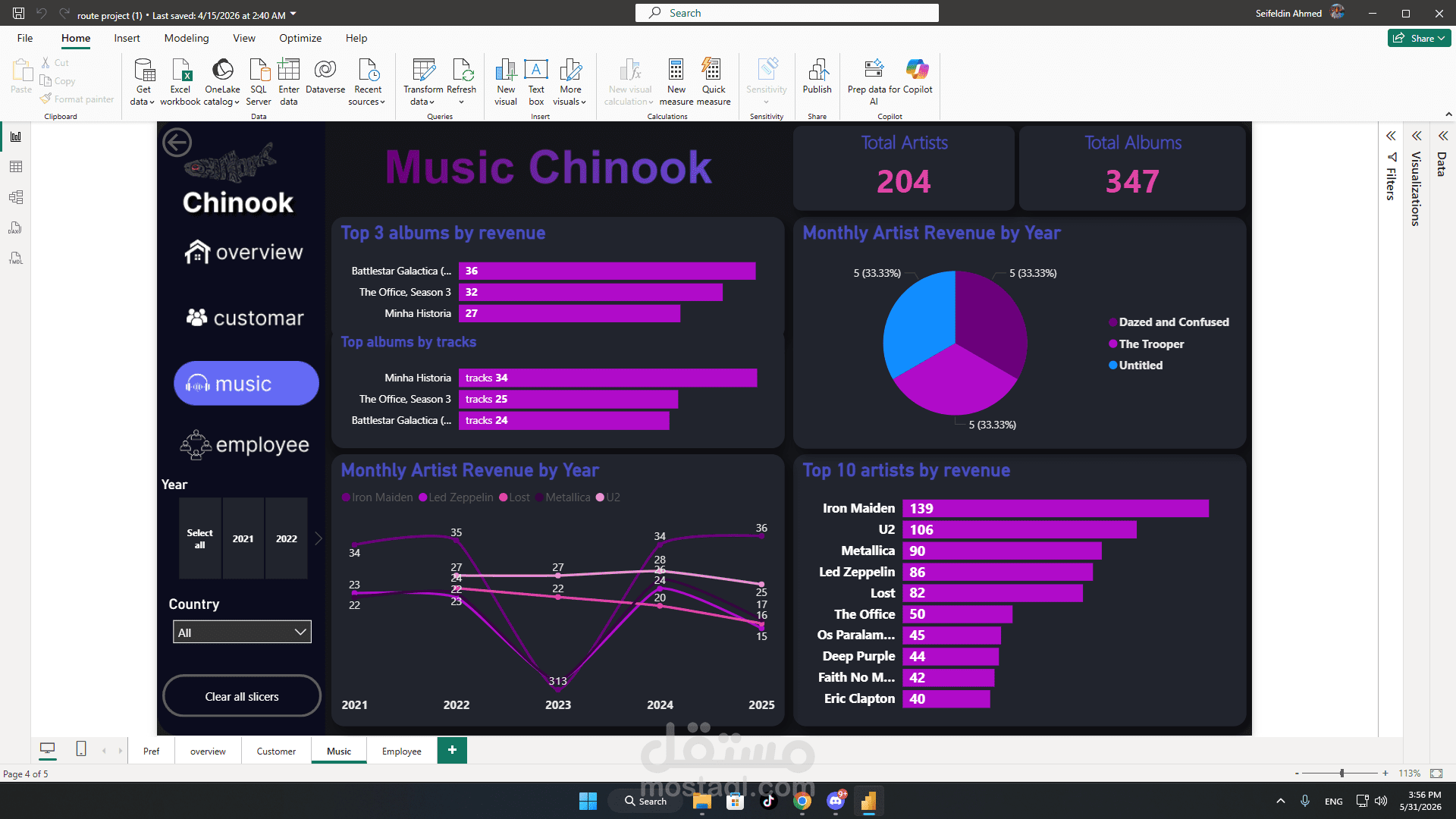Click the Iron Maiden revenue bar
Image resolution: width=1456 pixels, height=819 pixels.
[1056, 508]
